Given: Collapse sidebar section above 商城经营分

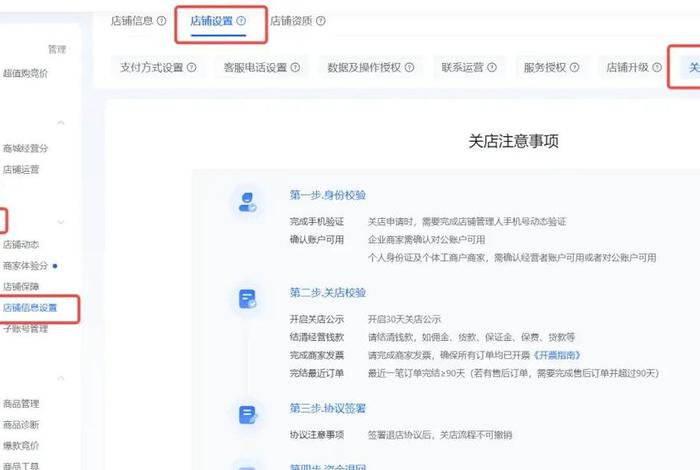Looking at the screenshot, I should 61,122.
